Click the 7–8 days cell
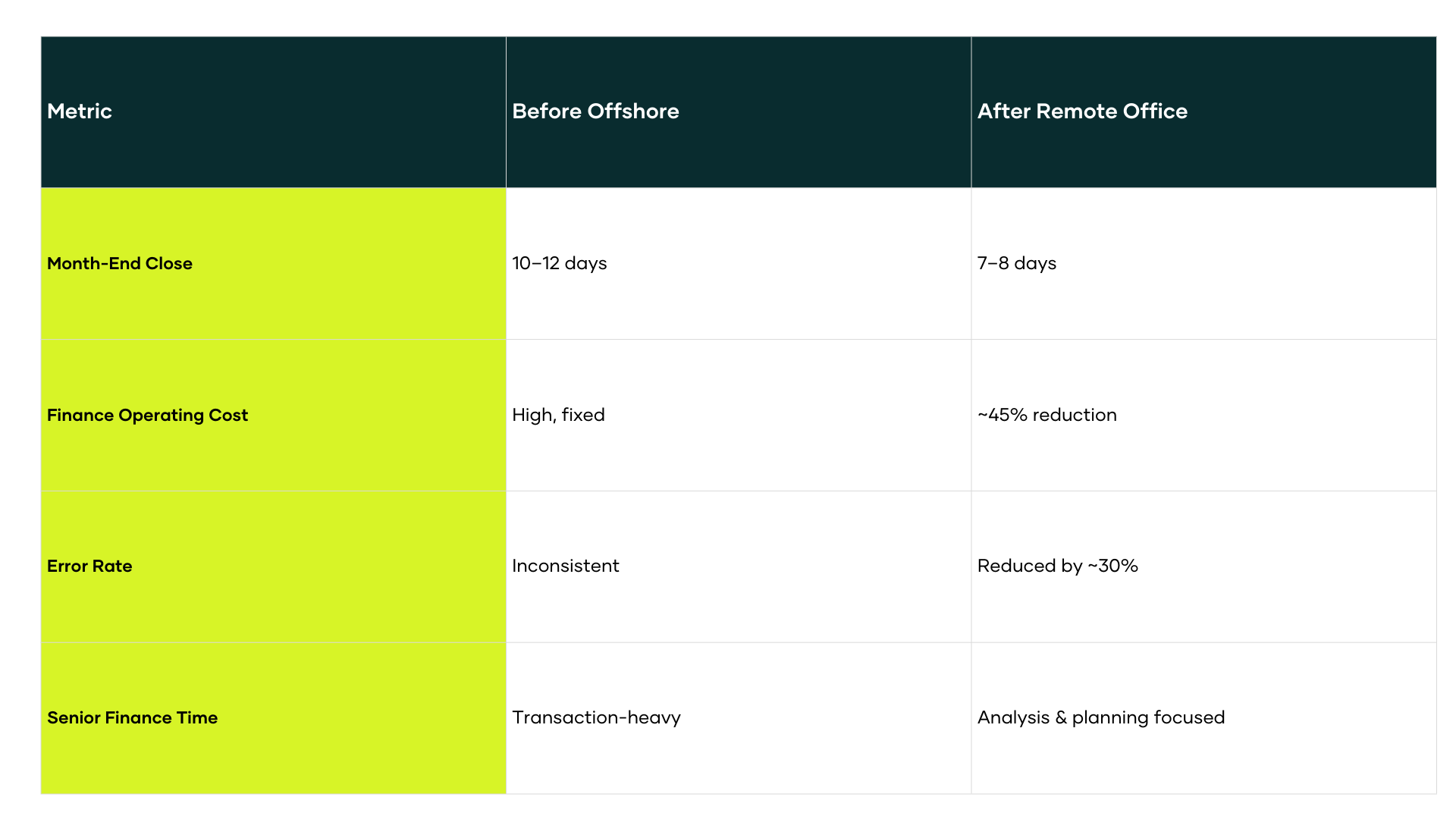Viewport: 1456px width, 819px height. coord(1016,263)
